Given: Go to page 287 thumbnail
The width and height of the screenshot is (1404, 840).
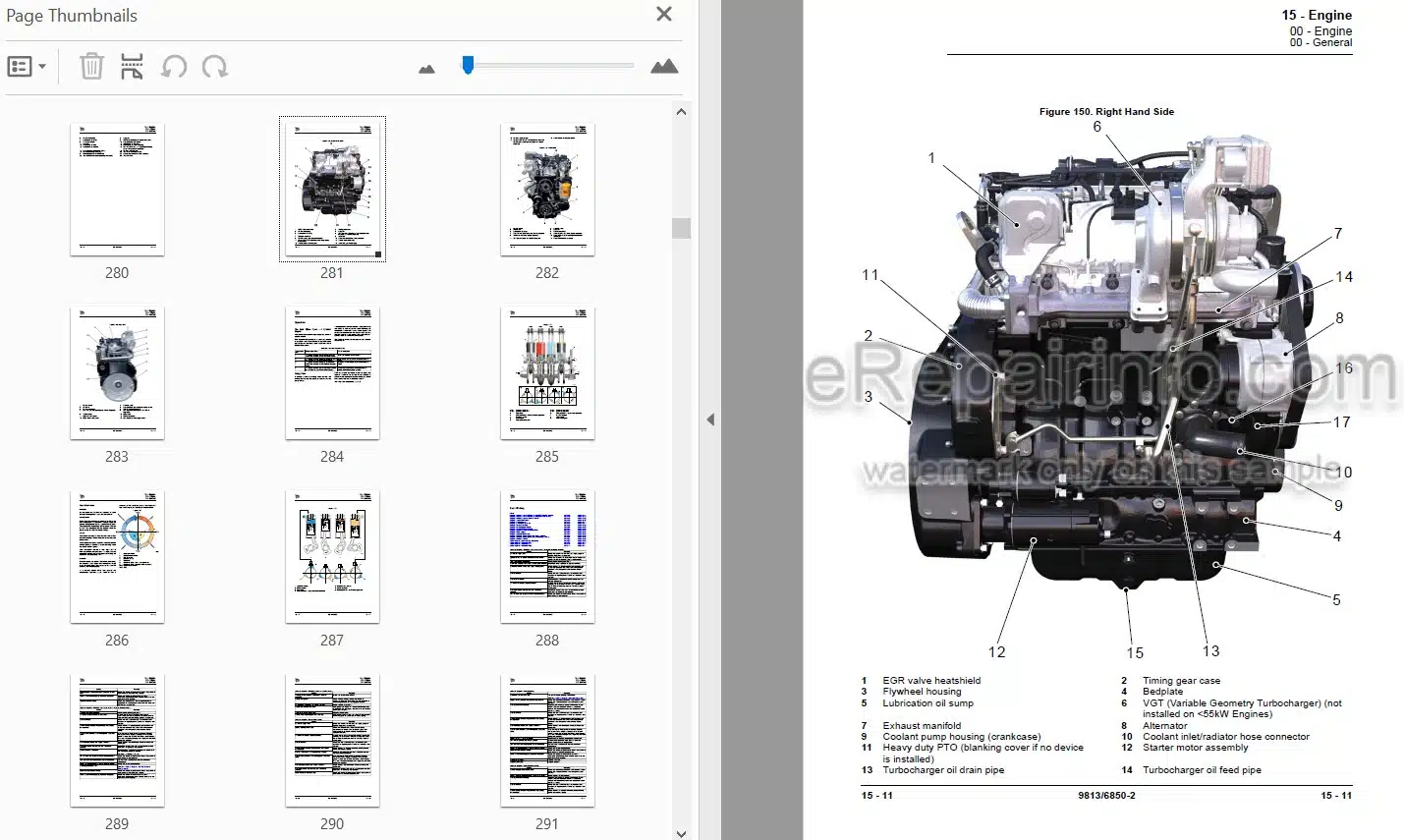Looking at the screenshot, I should tap(332, 556).
